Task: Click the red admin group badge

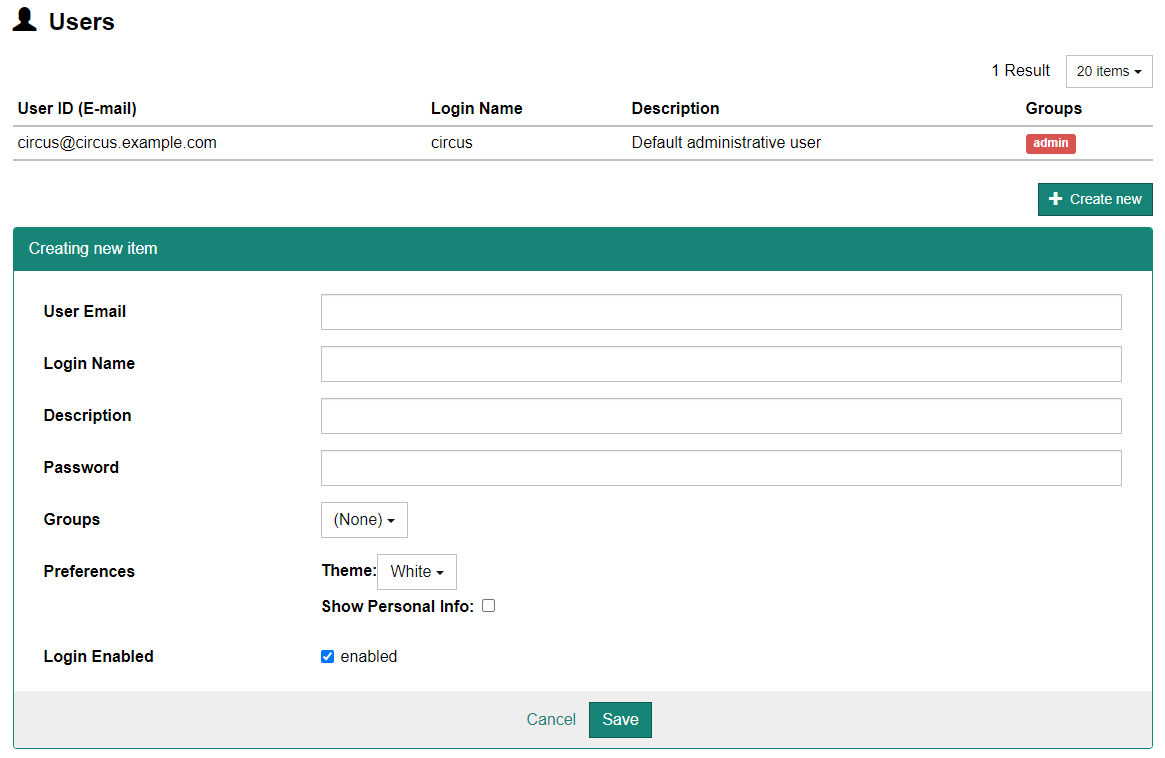Action: 1050,143
